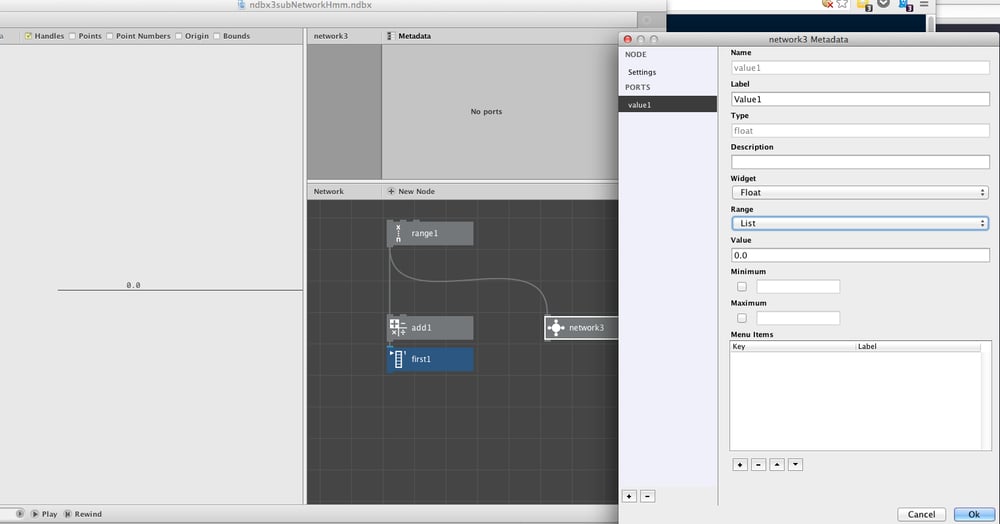Click the Value field showing 0.0

860,255
